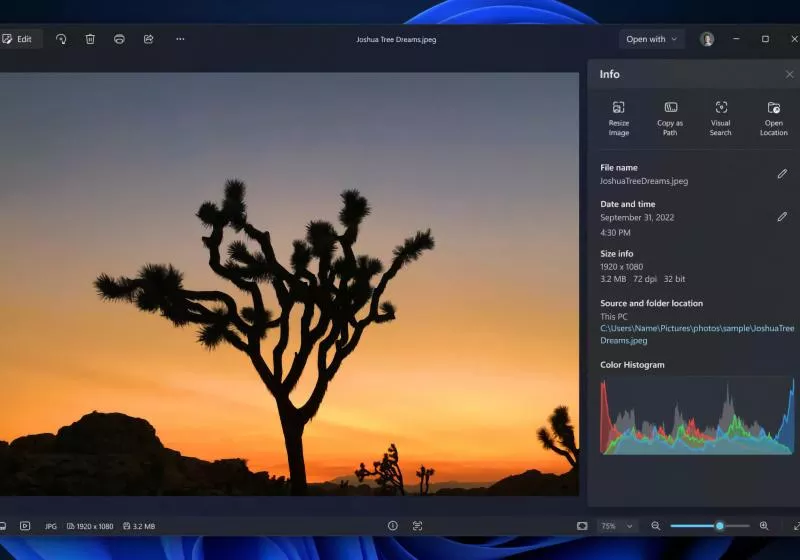Minimize the Photos window

click(736, 39)
